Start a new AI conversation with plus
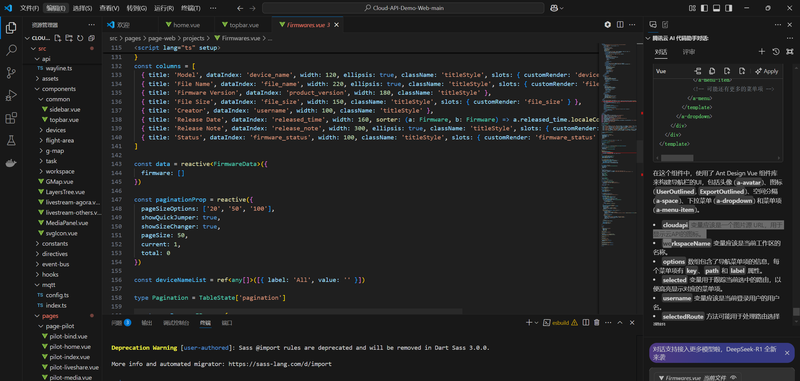 click(x=762, y=52)
